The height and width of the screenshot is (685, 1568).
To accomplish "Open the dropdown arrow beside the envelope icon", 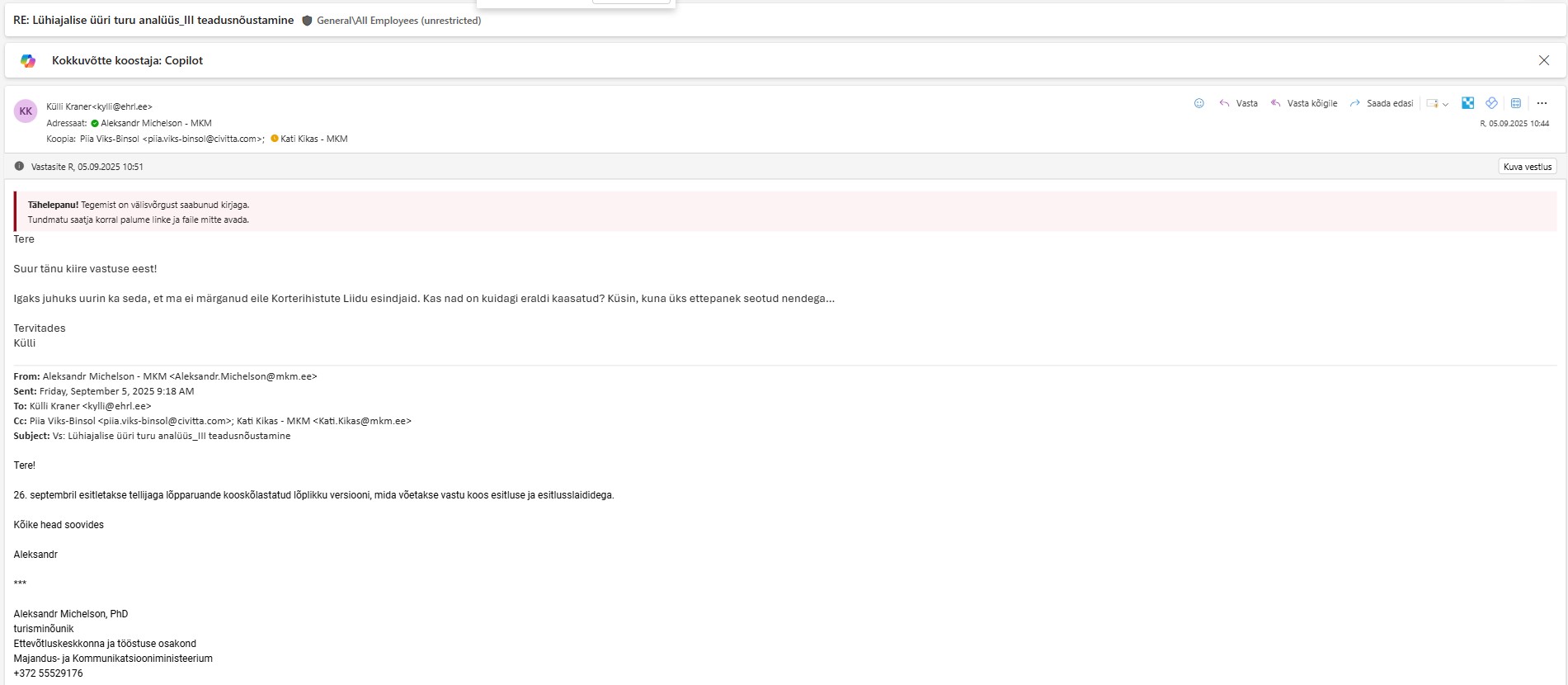I will pyautogui.click(x=1445, y=104).
